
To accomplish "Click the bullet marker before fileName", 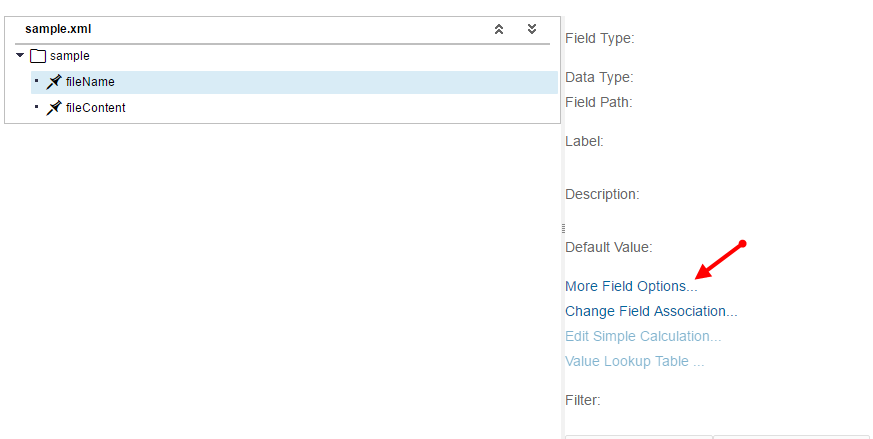I will click(37, 81).
